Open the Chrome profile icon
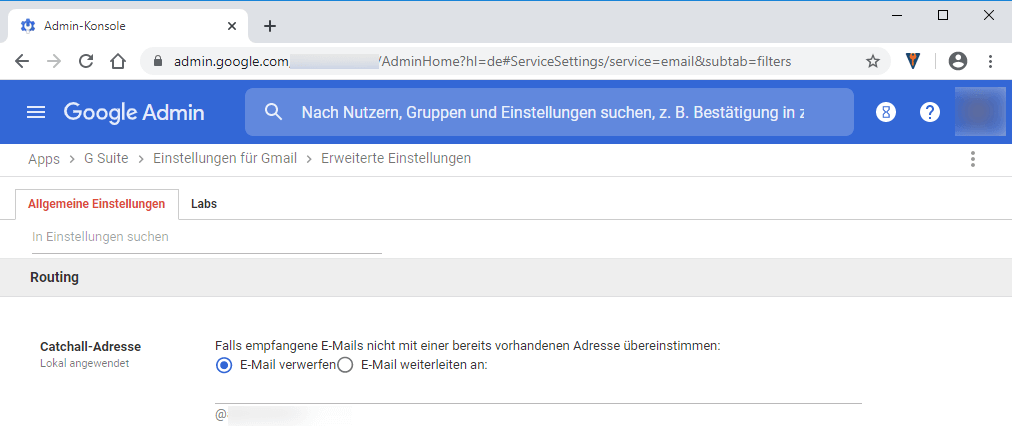The height and width of the screenshot is (437, 1012). 958,61
